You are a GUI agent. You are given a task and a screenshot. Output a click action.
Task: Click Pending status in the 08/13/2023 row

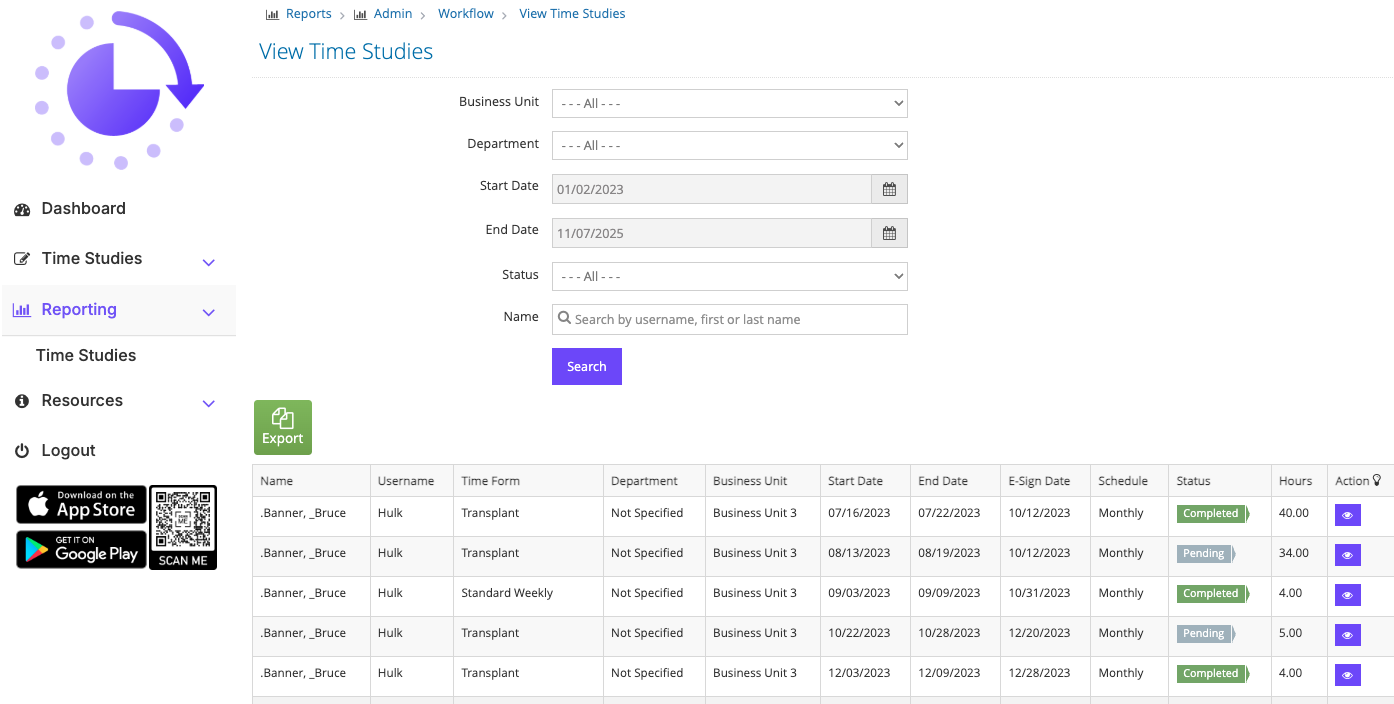click(1205, 554)
